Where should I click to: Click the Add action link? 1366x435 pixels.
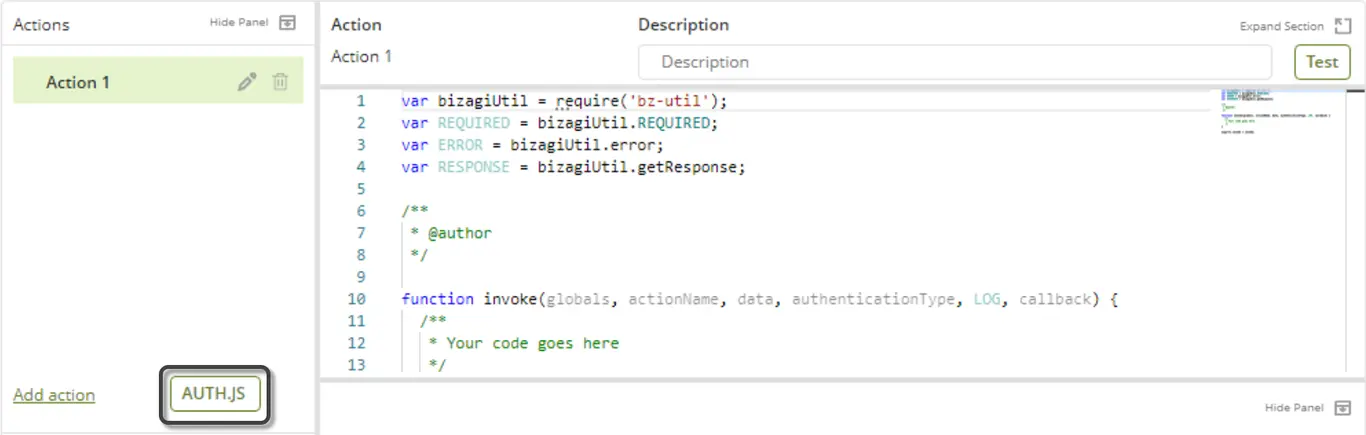(54, 395)
